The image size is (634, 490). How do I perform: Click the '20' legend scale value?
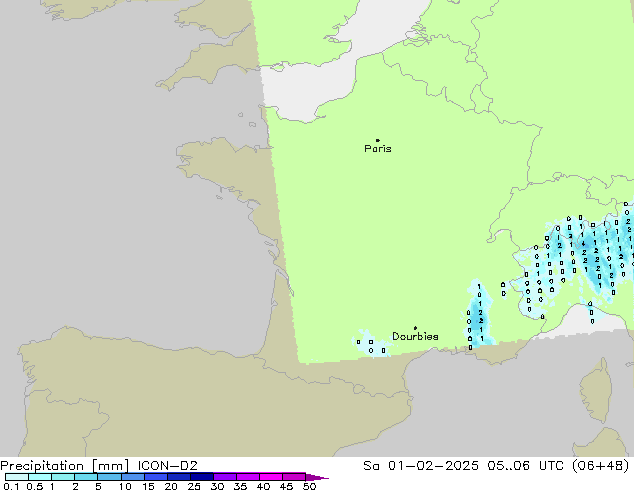[x=171, y=486]
